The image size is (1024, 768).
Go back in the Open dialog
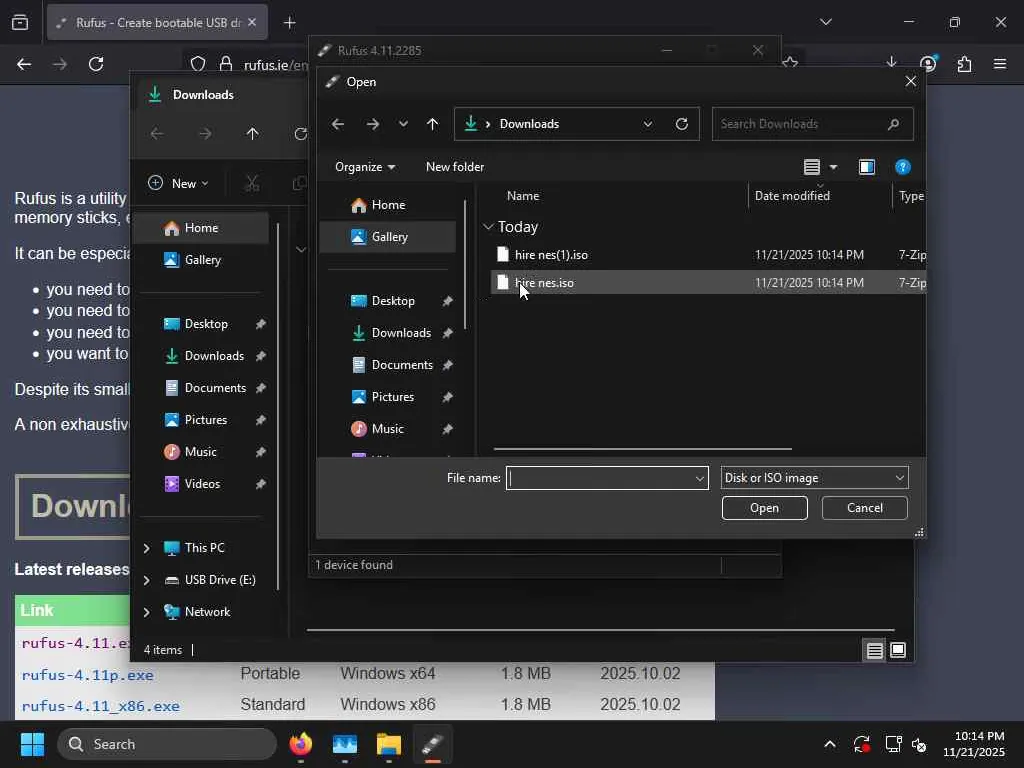pyautogui.click(x=338, y=124)
